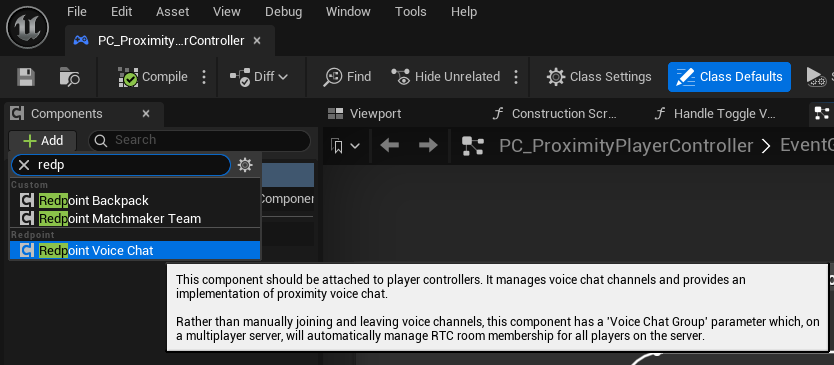Open the Diff dropdown

[x=259, y=77]
